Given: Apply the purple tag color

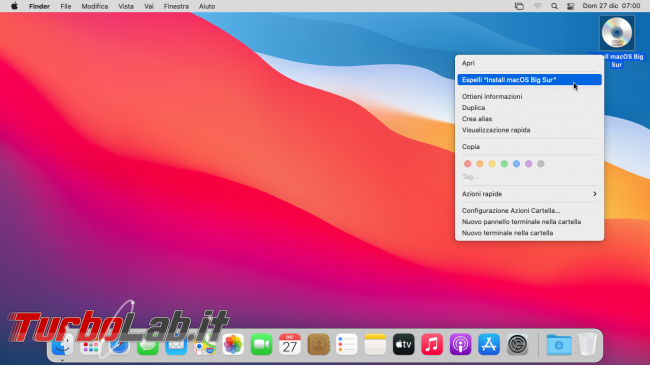Looking at the screenshot, I should coord(529,164).
